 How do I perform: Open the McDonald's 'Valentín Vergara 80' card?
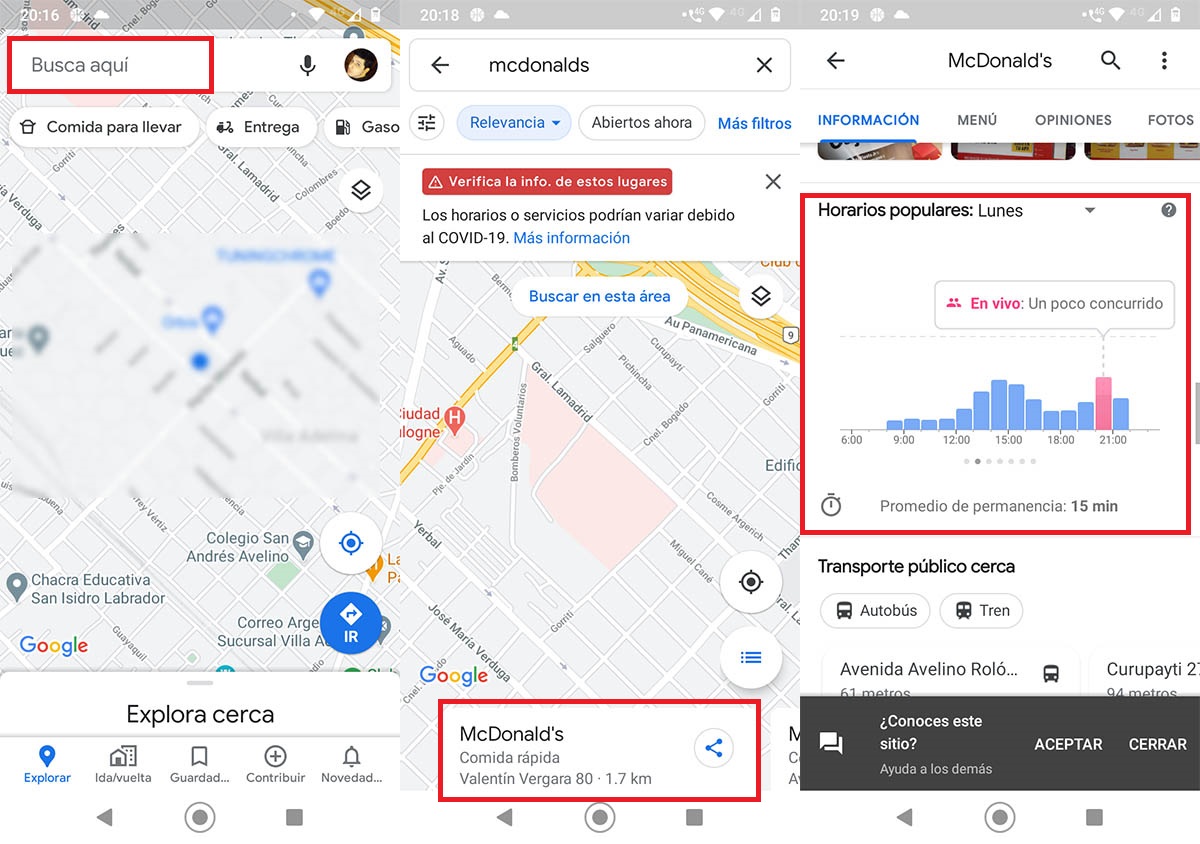click(x=599, y=750)
